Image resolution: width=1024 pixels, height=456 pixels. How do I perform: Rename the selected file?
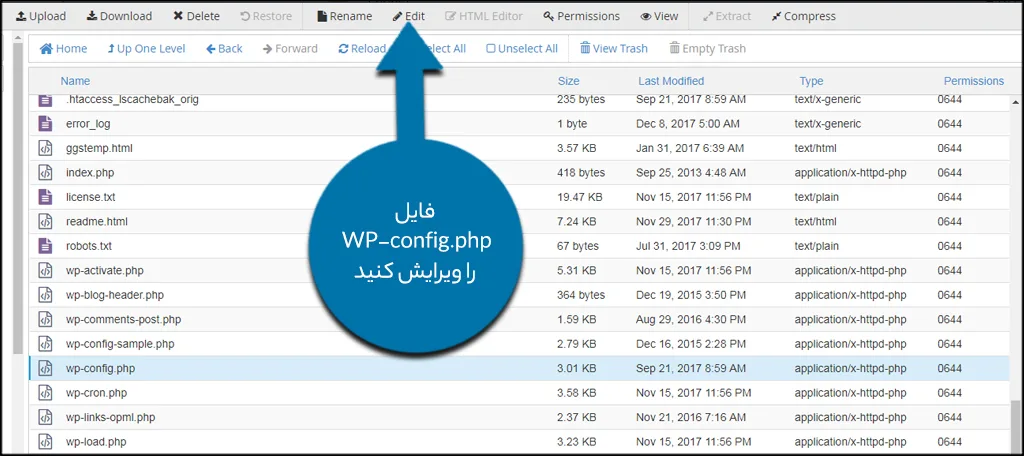tap(344, 16)
